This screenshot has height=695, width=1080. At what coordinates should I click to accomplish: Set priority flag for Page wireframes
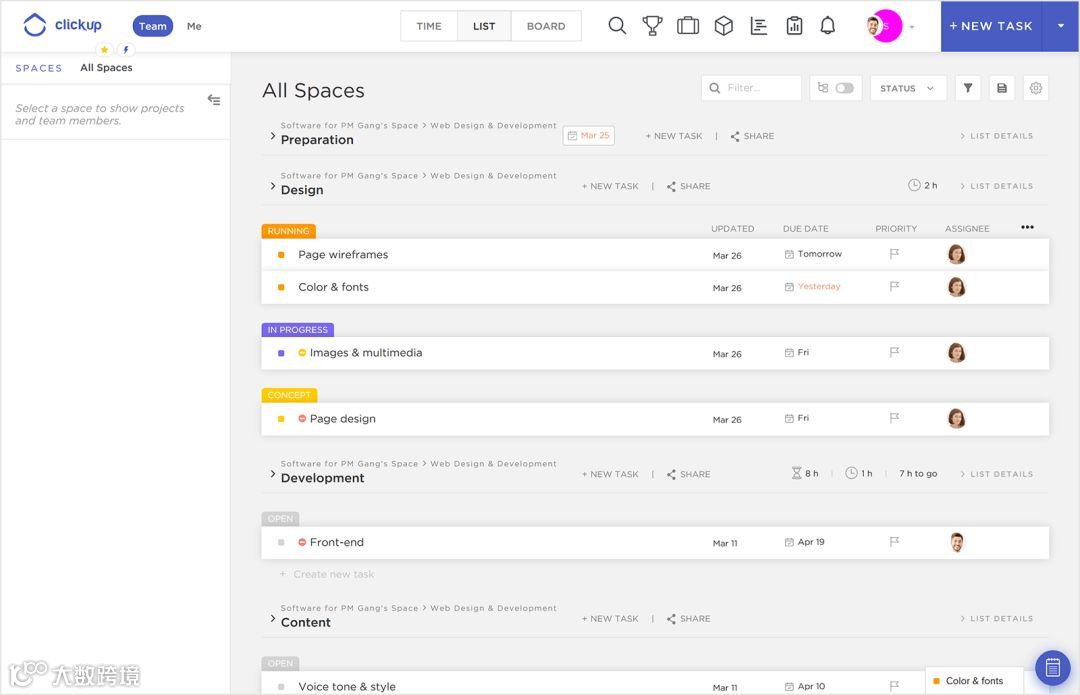pyautogui.click(x=894, y=254)
